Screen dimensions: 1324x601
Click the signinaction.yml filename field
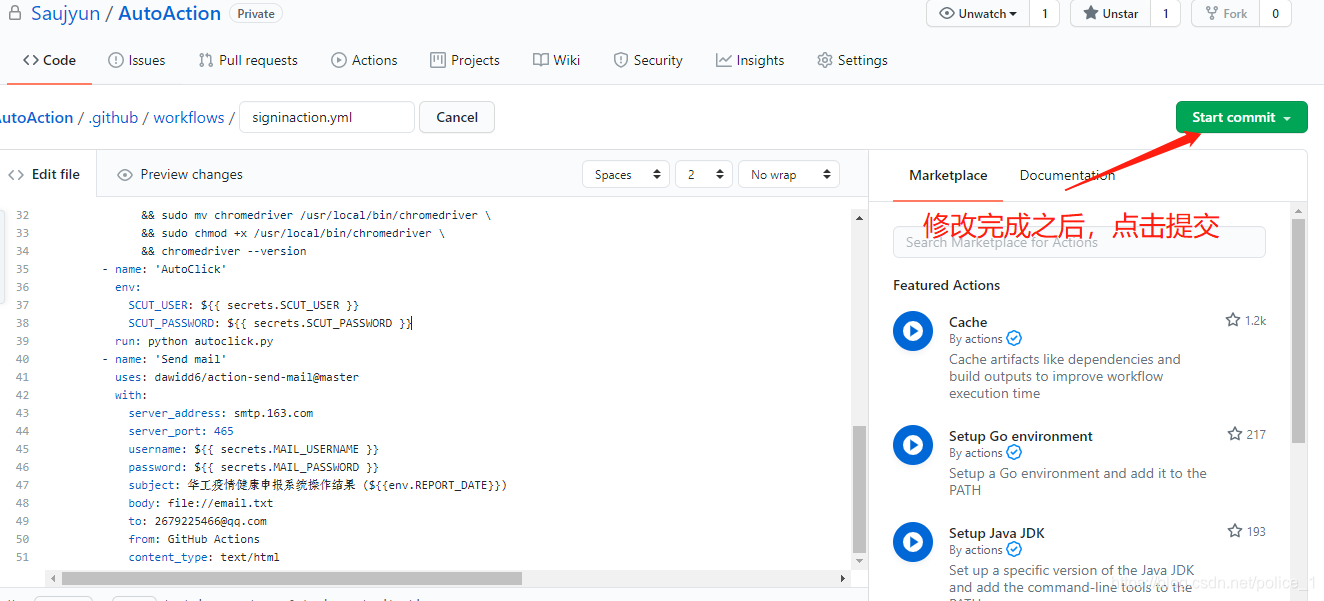327,117
